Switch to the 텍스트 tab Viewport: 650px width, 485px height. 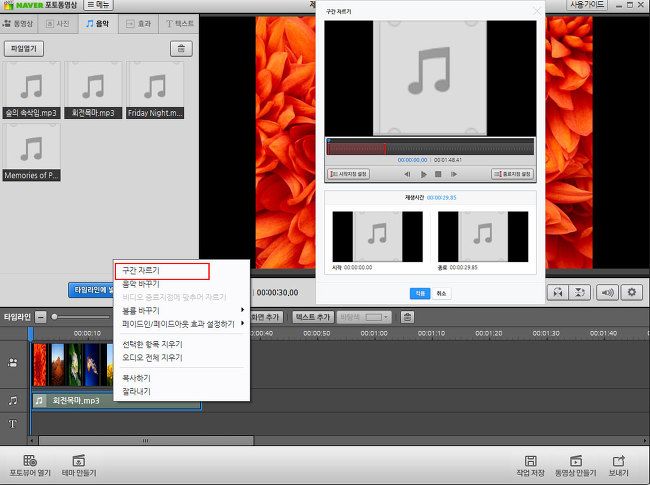point(179,24)
